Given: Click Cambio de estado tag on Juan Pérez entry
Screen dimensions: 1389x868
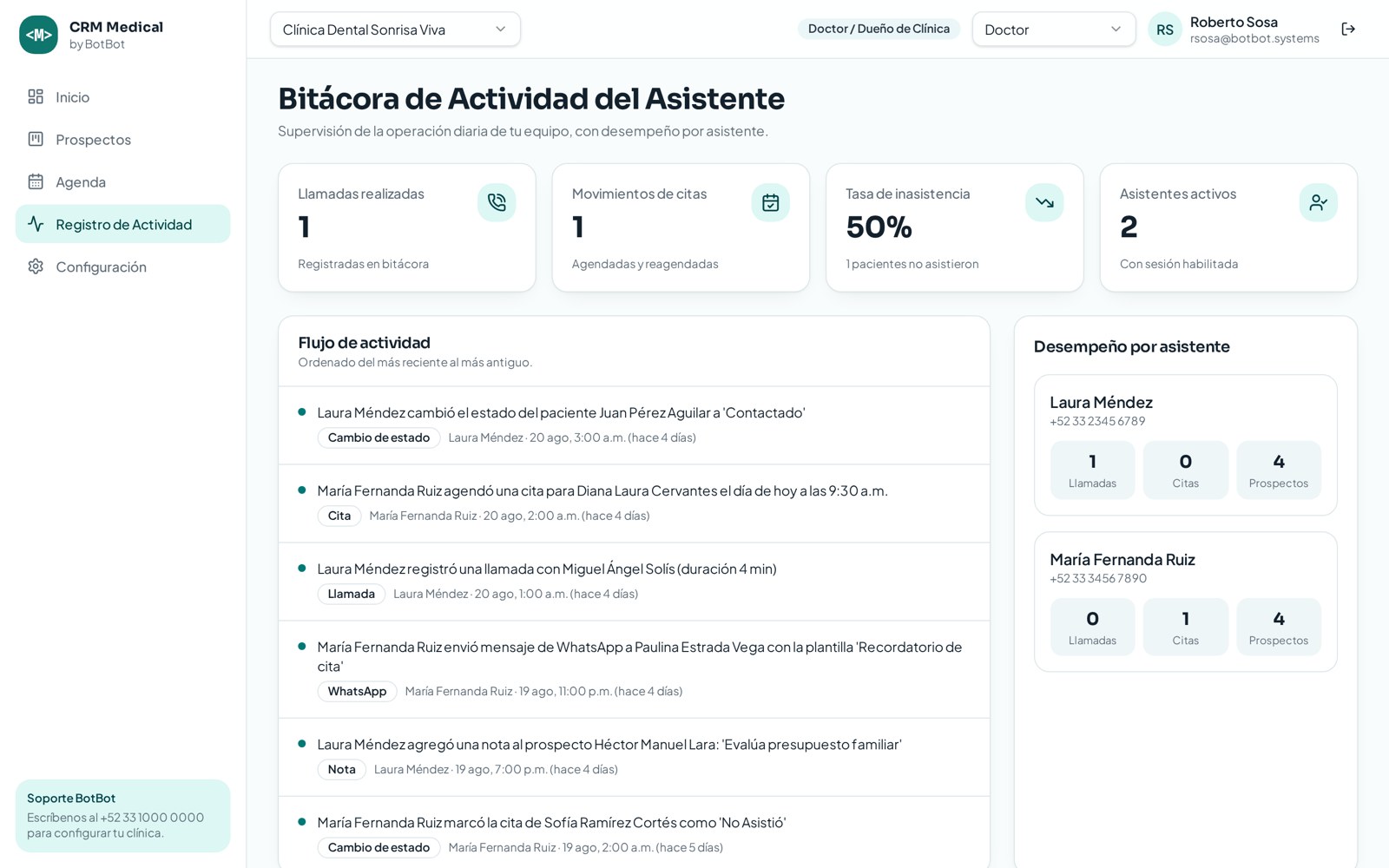Looking at the screenshot, I should click(x=379, y=437).
